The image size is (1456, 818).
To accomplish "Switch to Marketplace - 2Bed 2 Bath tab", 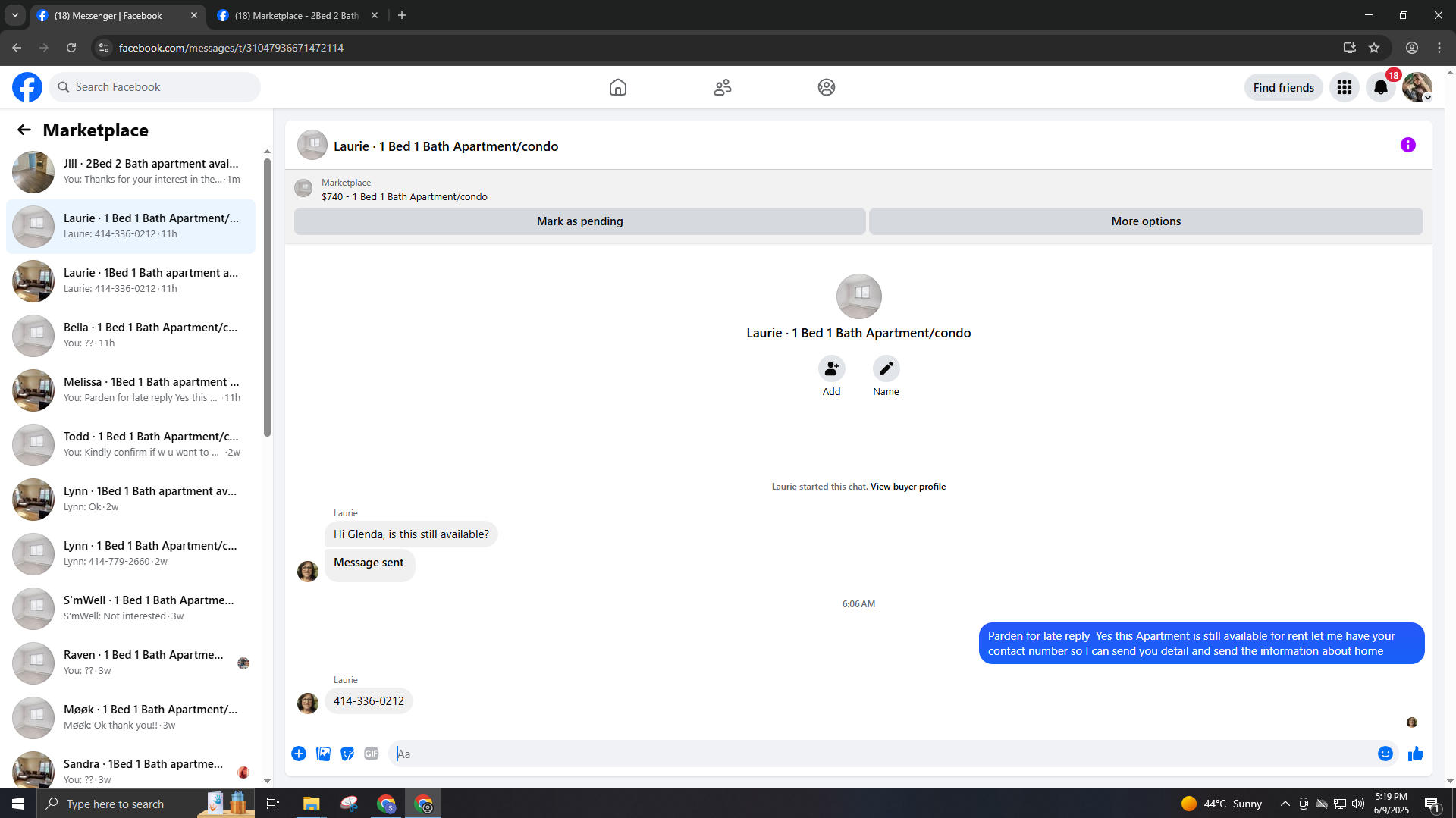I will (x=297, y=15).
